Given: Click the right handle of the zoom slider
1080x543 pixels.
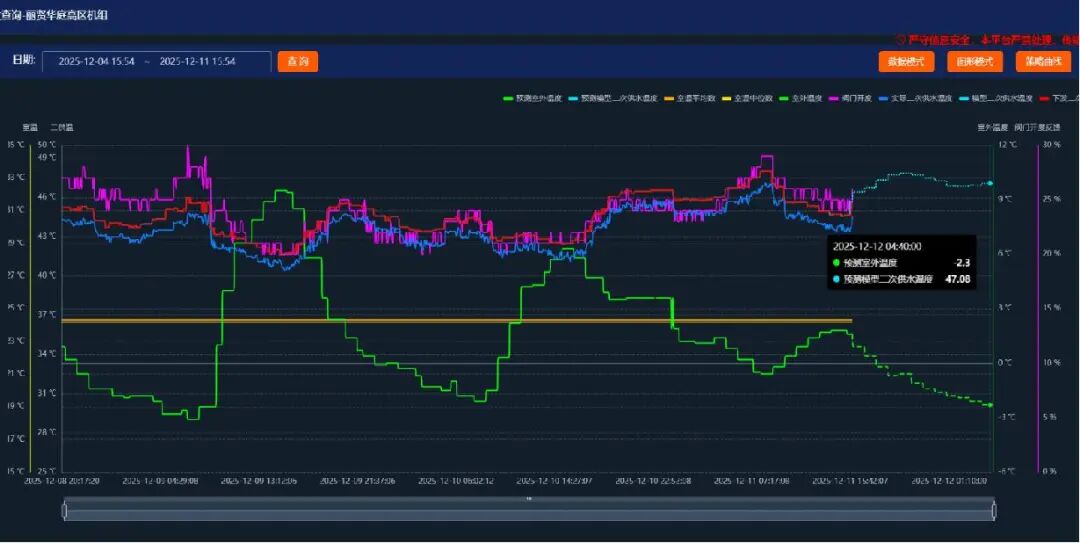Looking at the screenshot, I should pos(993,511).
